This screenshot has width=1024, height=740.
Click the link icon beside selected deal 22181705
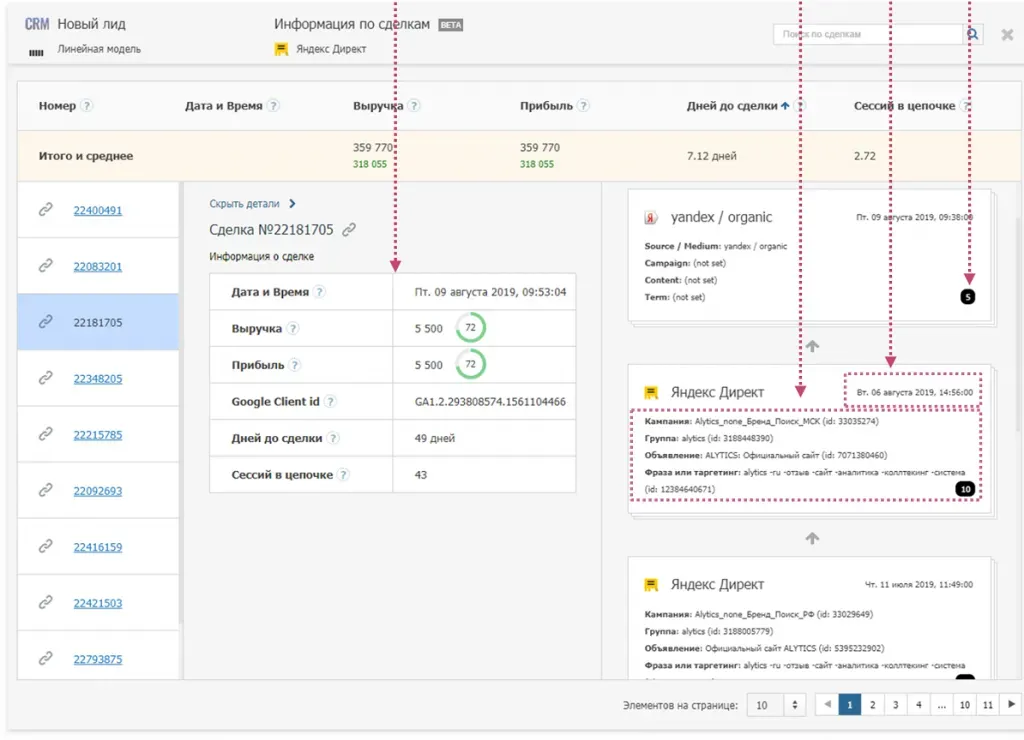pos(45,322)
